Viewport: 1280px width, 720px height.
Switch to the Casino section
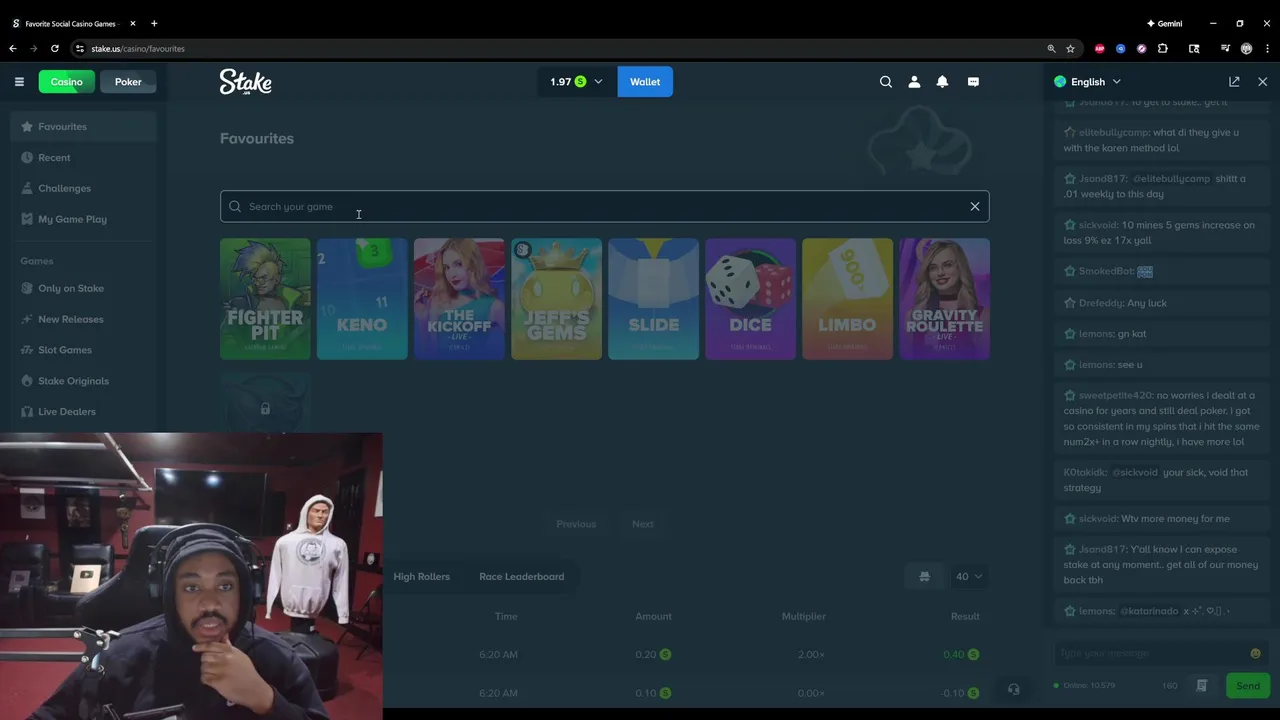click(67, 82)
